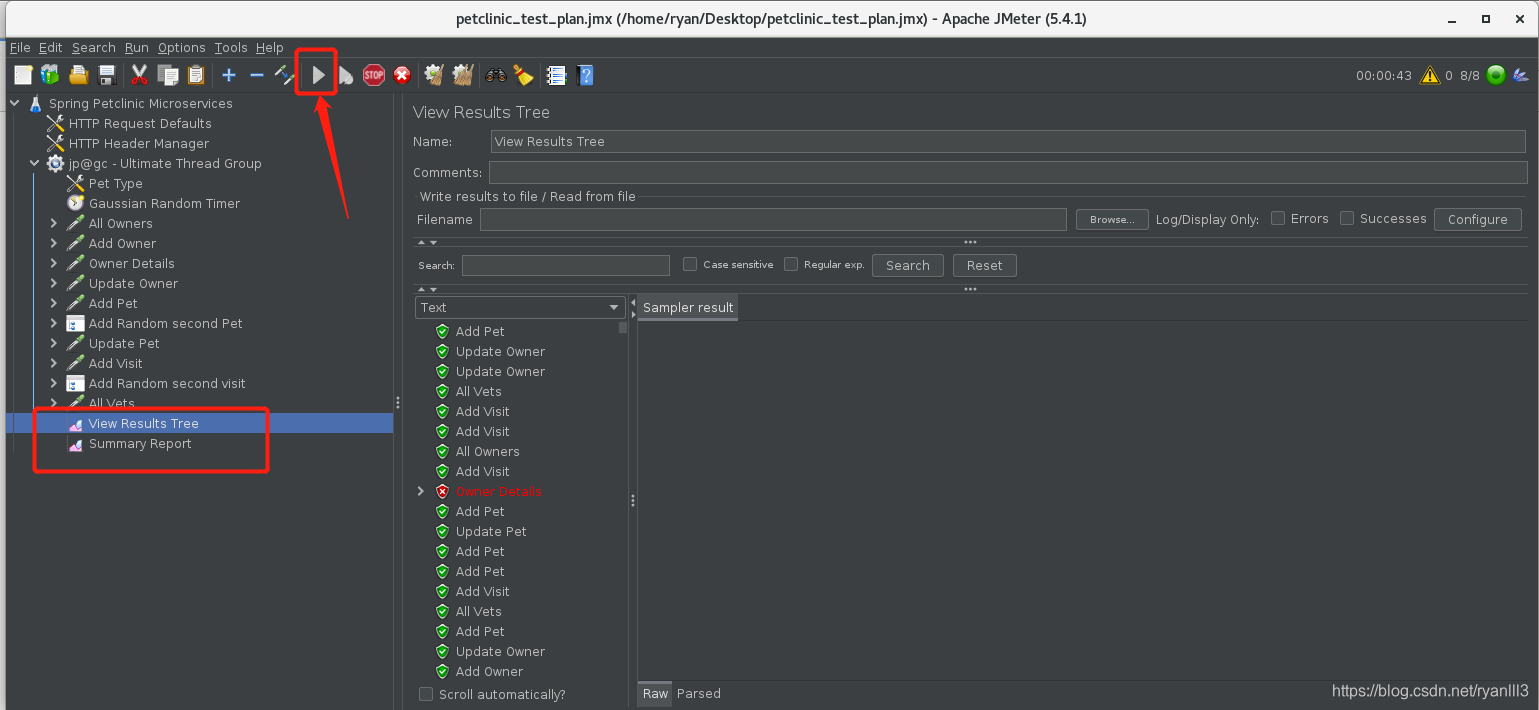Viewport: 1539px width, 710px height.
Task: Click the Filename input field
Action: coord(773,219)
